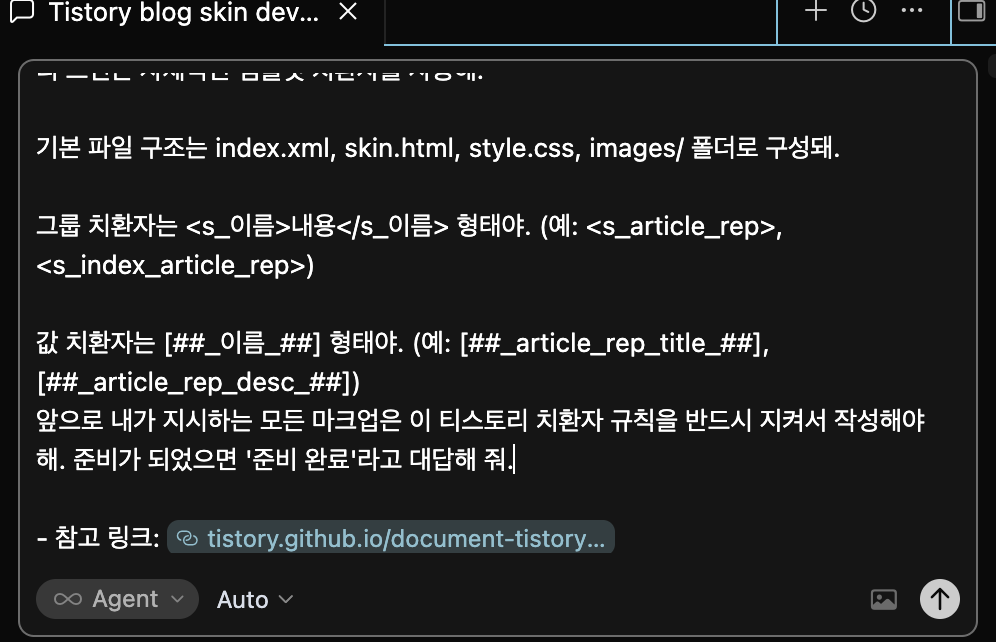Click the line mentioning index.xml and skin.html
Screen dimensions: 996x642
click(438, 148)
